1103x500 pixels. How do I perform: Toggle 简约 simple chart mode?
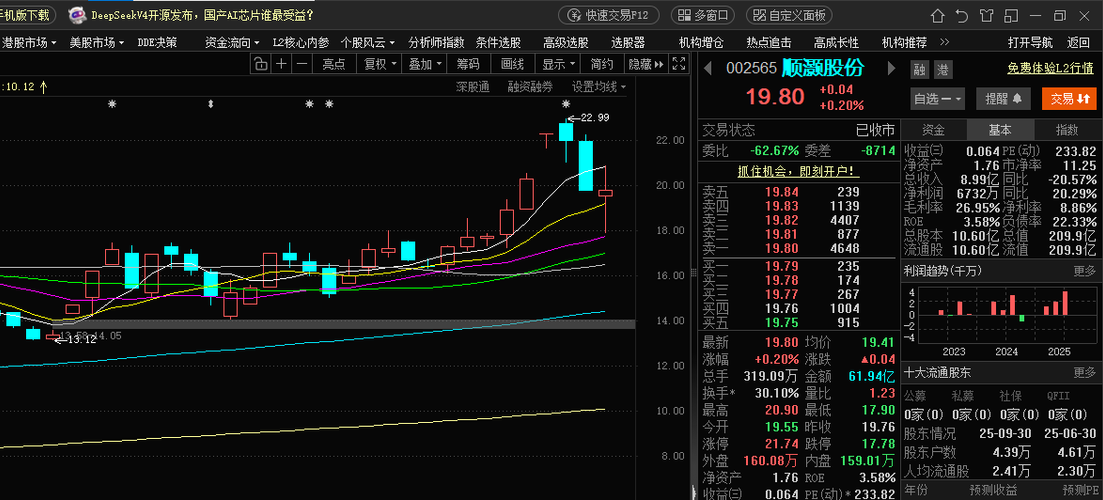602,65
